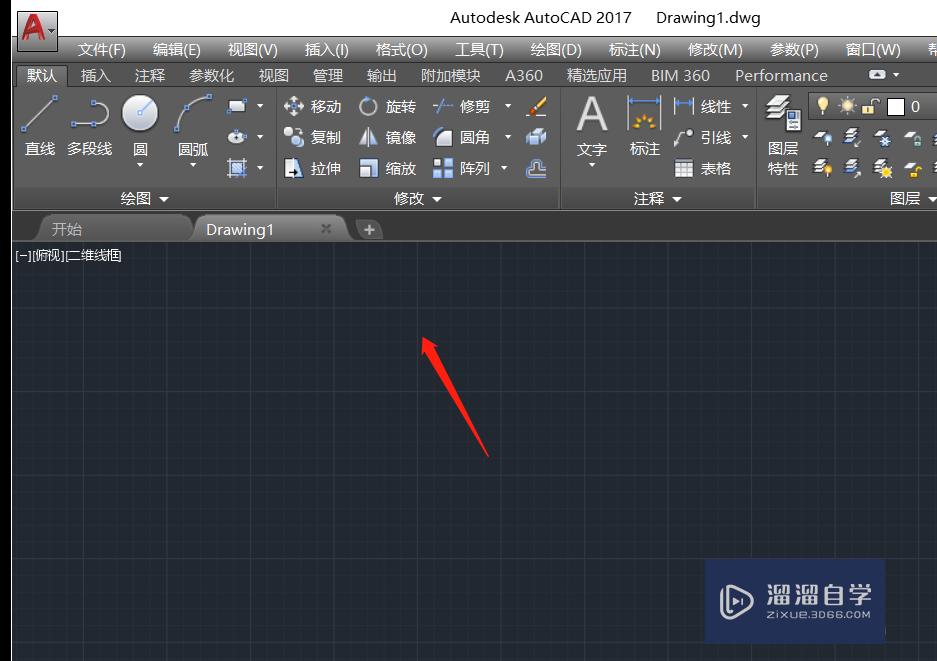Expand the 圆弧 (Arc) dropdown
Image resolution: width=937 pixels, height=661 pixels.
click(191, 165)
